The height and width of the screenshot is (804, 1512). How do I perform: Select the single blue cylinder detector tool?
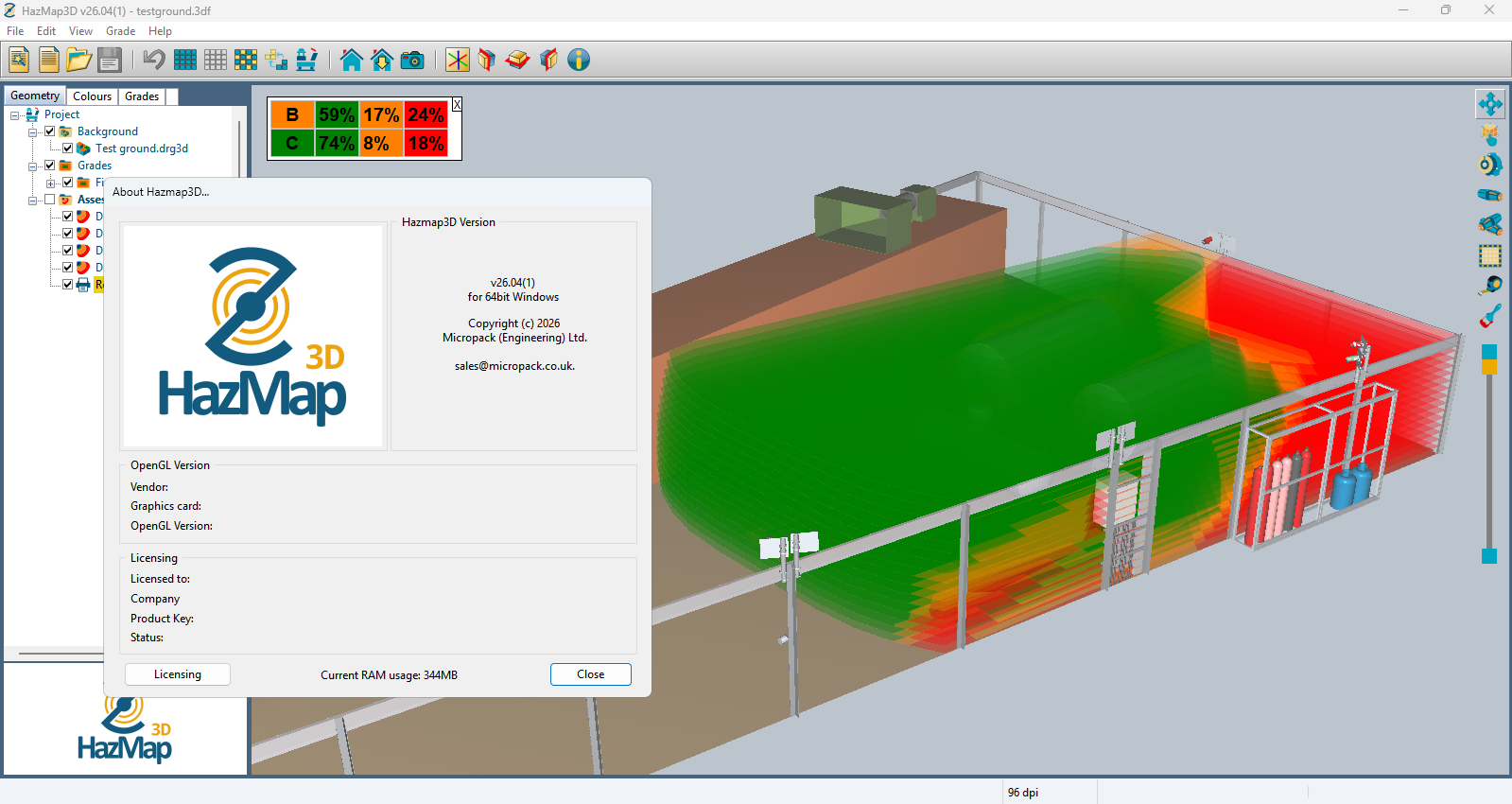coord(1490,195)
